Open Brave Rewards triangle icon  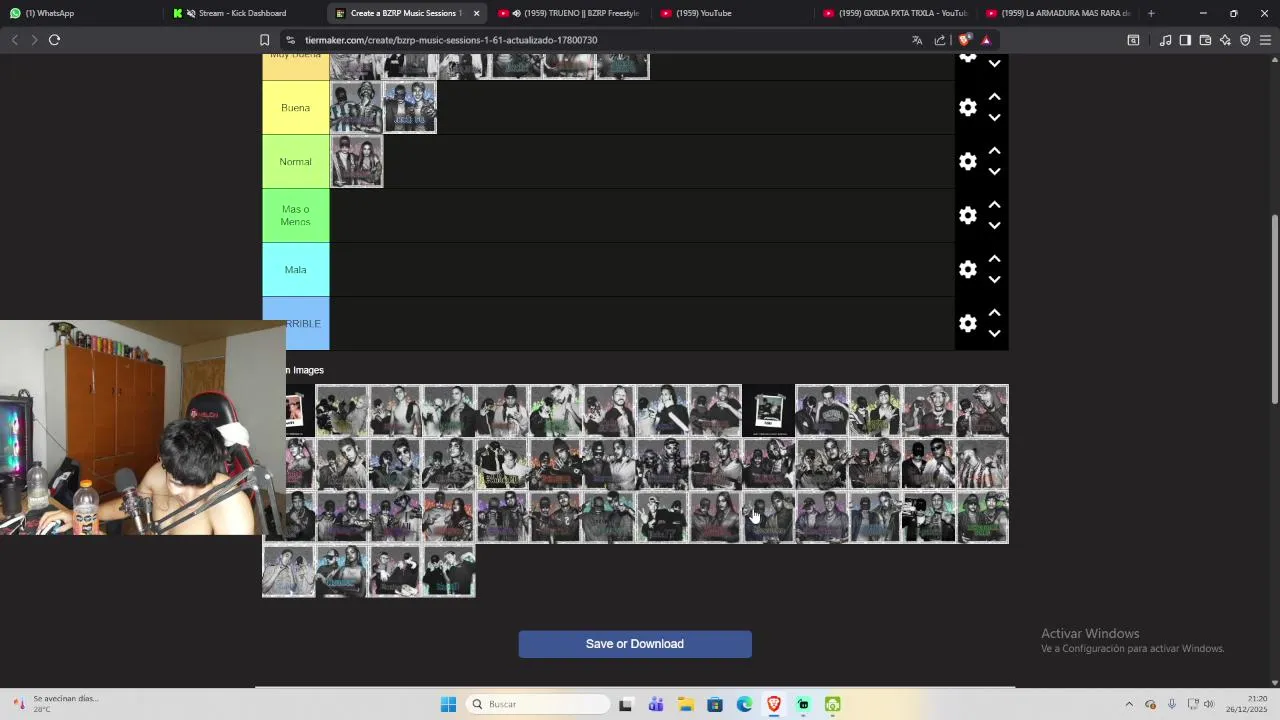pos(986,40)
